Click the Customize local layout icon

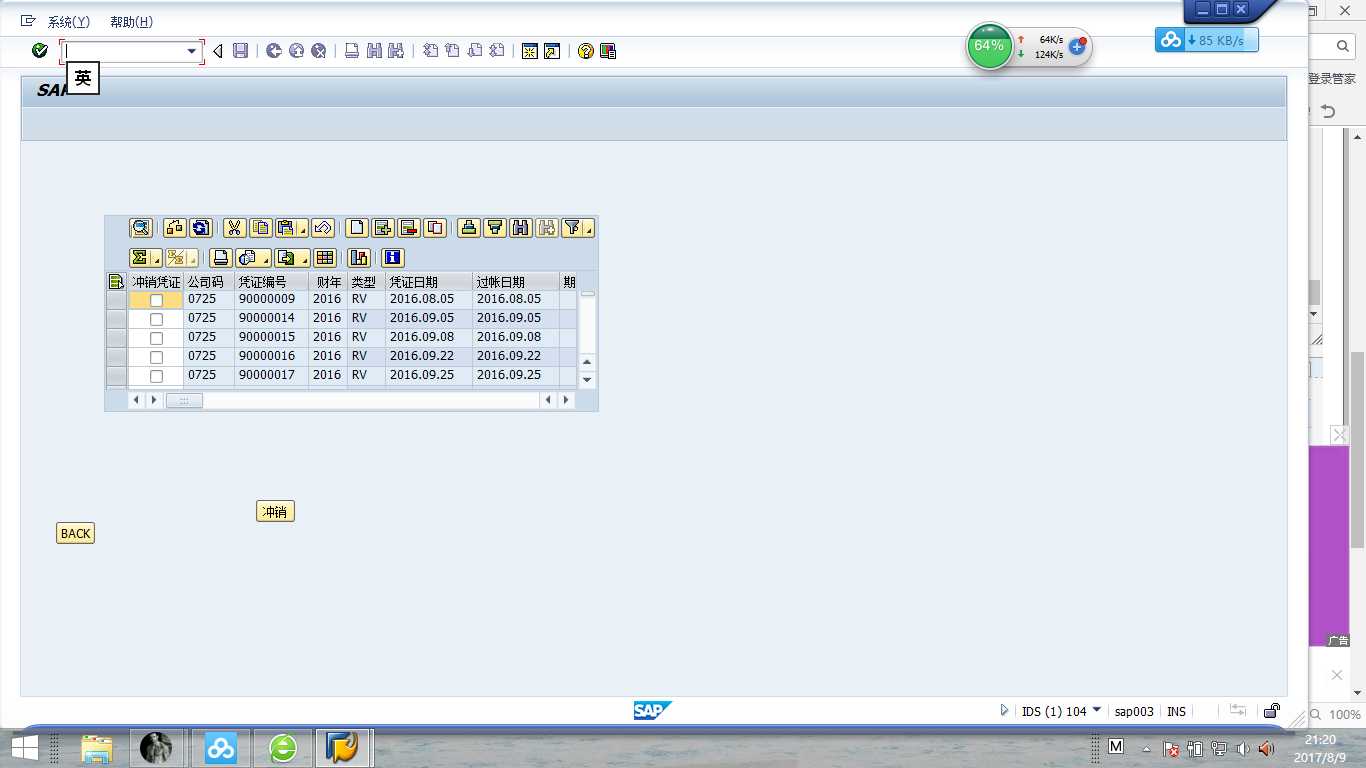pyautogui.click(x=608, y=51)
